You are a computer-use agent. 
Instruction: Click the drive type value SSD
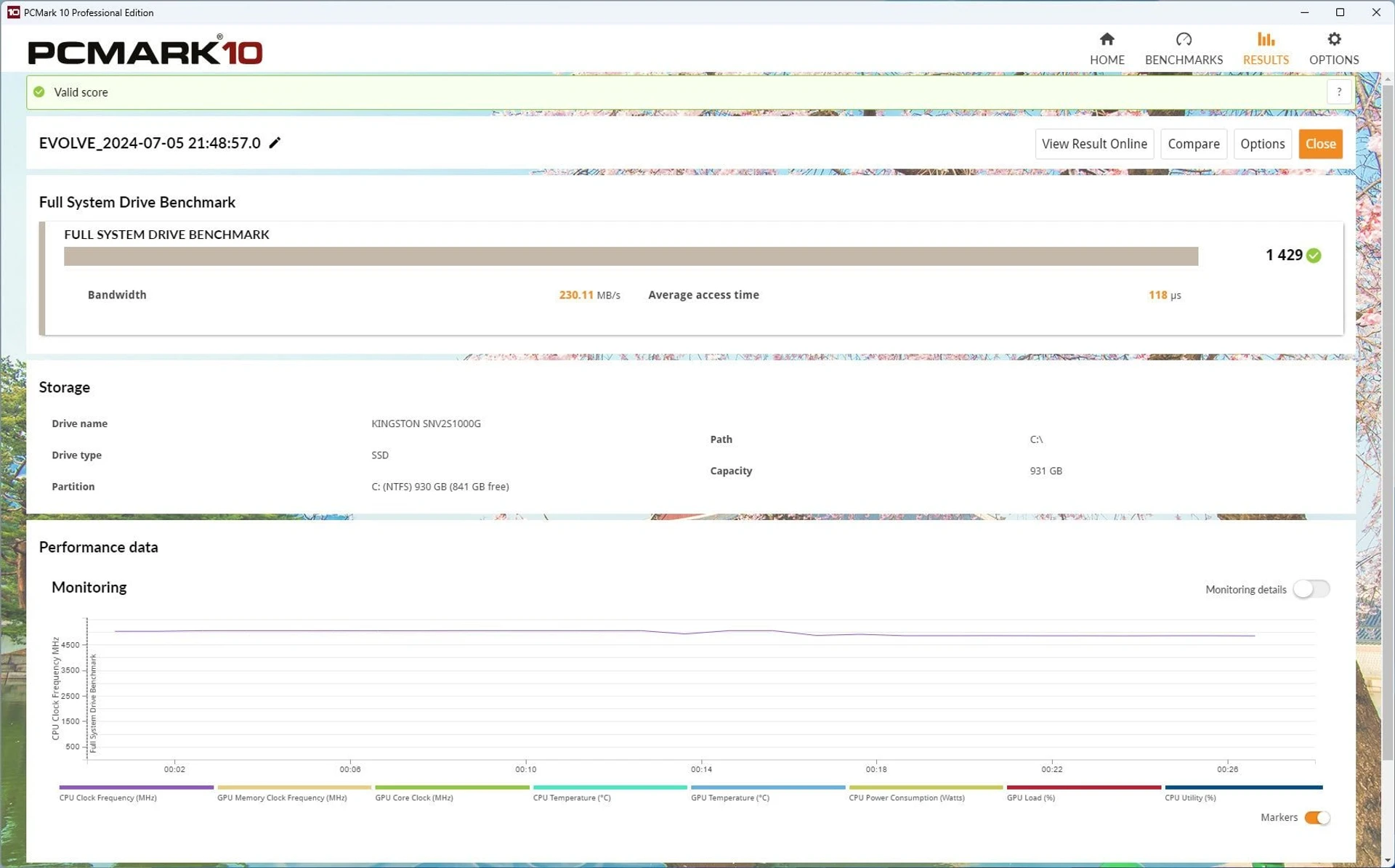[380, 455]
